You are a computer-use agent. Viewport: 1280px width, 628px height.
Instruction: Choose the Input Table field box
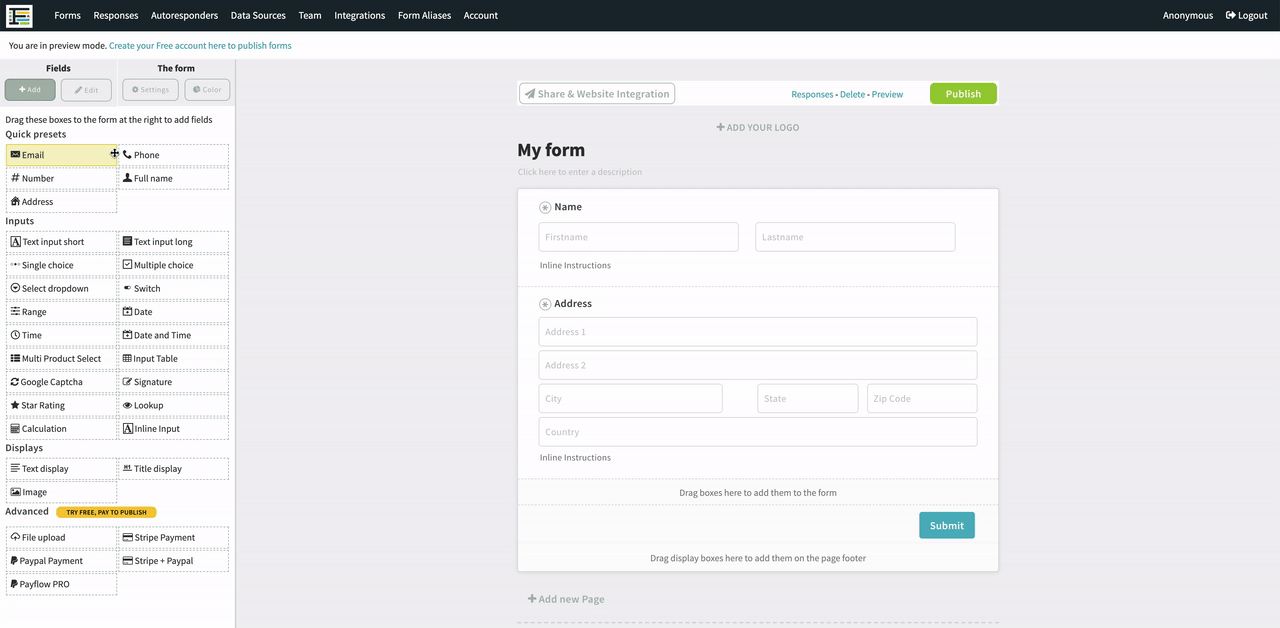click(173, 359)
